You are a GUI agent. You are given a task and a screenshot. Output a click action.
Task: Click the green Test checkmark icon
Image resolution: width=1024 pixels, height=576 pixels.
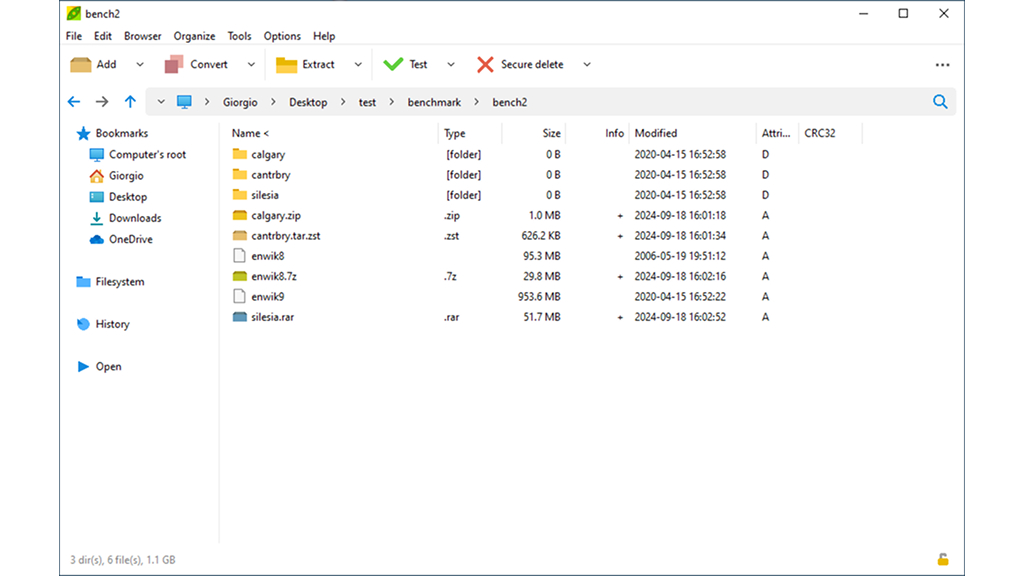[393, 65]
